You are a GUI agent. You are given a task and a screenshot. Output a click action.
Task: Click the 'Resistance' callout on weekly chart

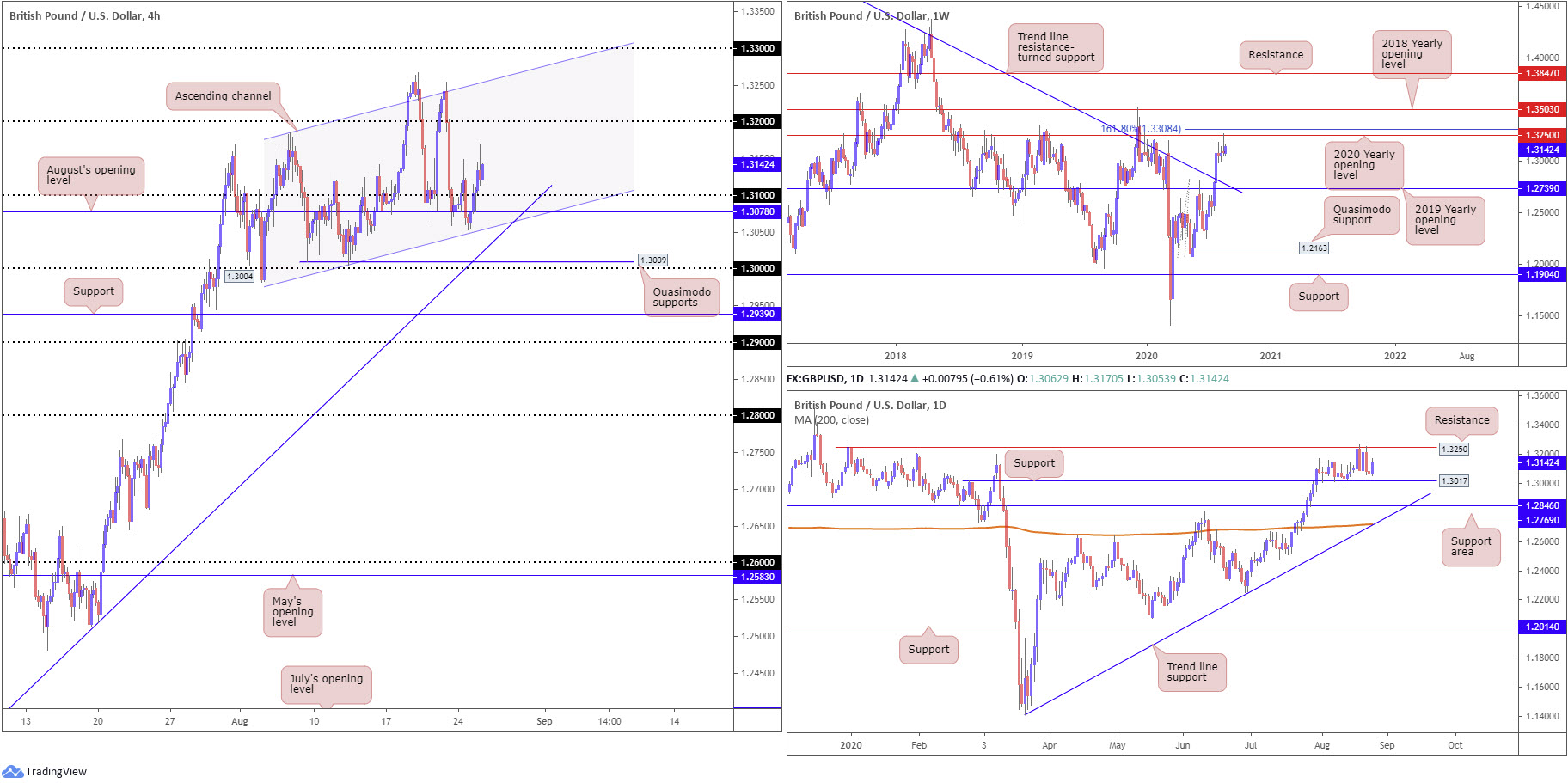point(1276,55)
